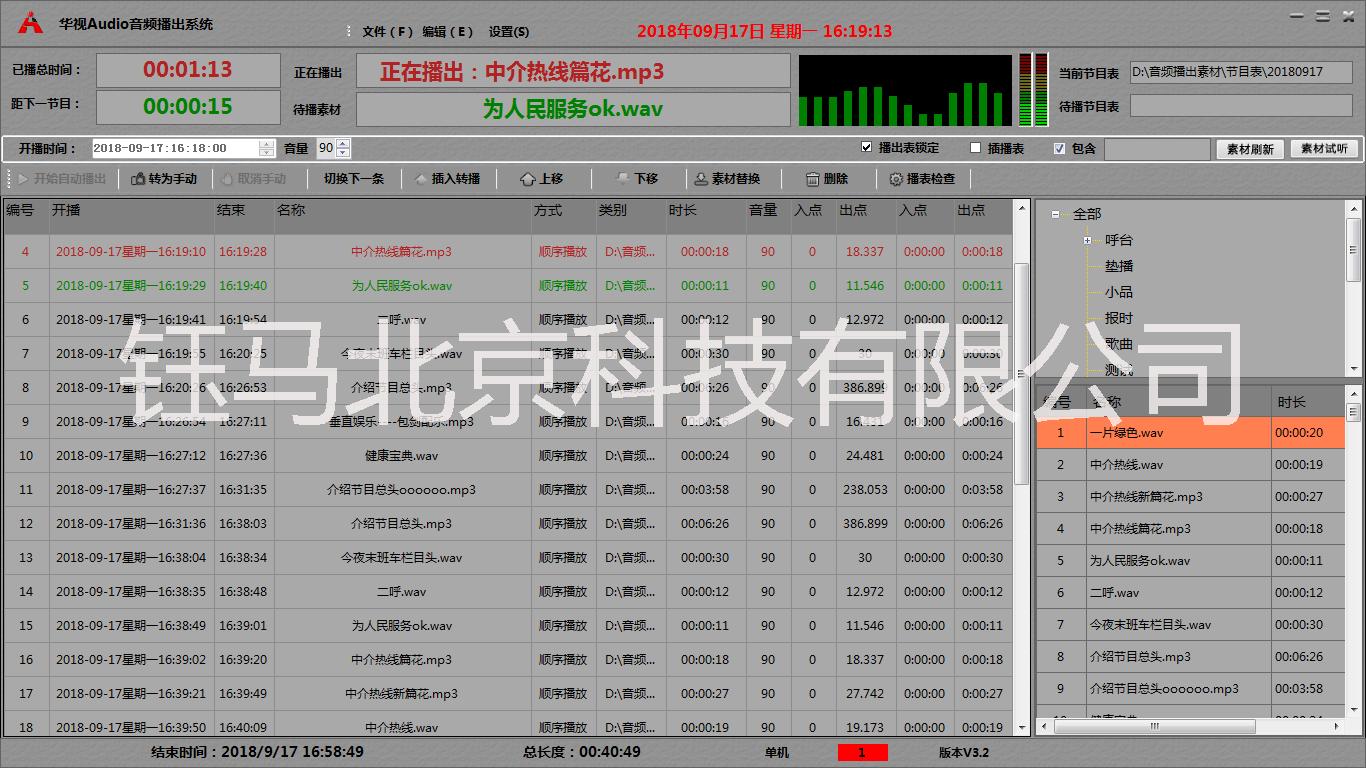Open the 设置(S) menu

pyautogui.click(x=510, y=31)
